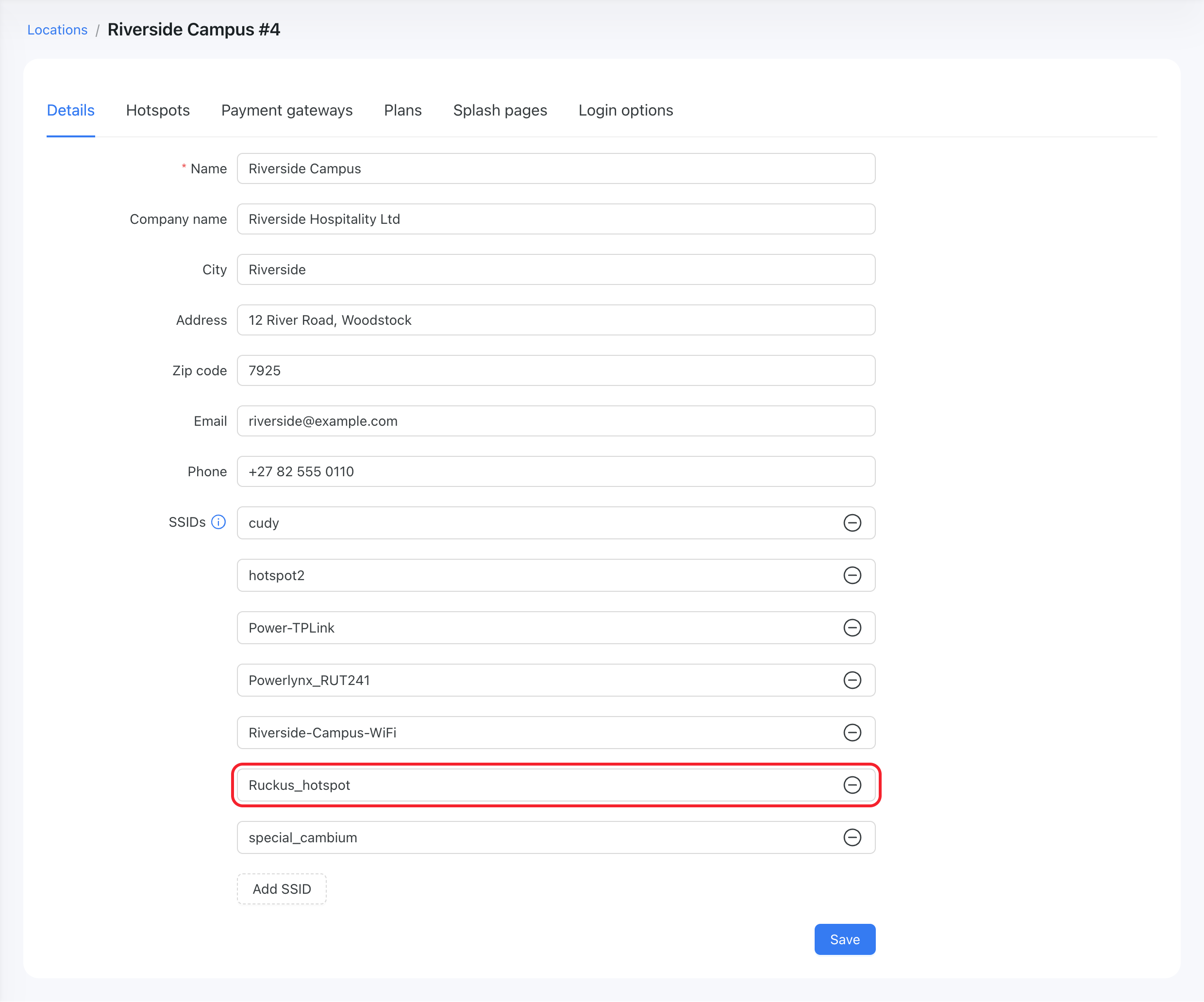Click the SSIDs field label
Image resolution: width=1204 pixels, height=1002 pixels.
[x=187, y=522]
